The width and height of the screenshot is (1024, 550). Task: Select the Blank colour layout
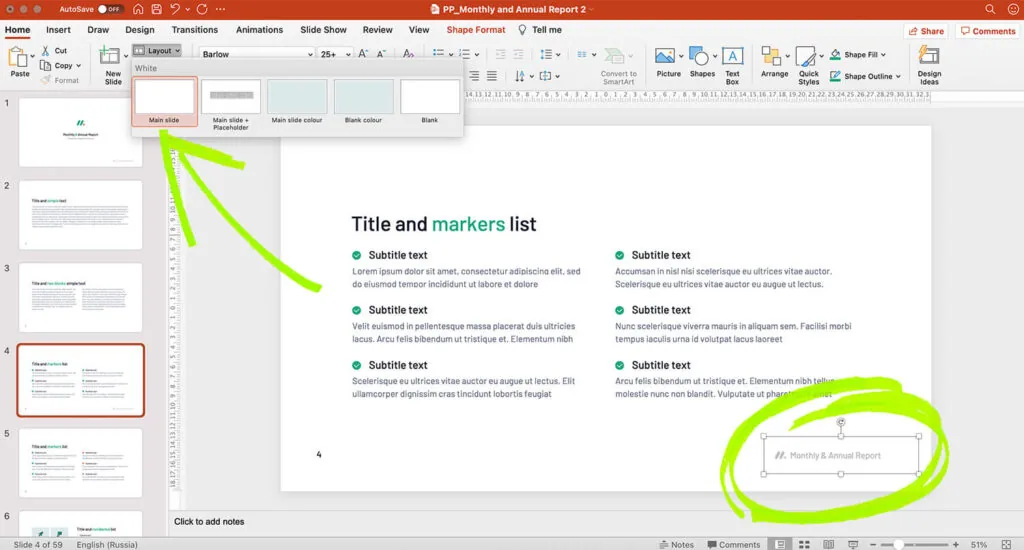[x=363, y=101]
